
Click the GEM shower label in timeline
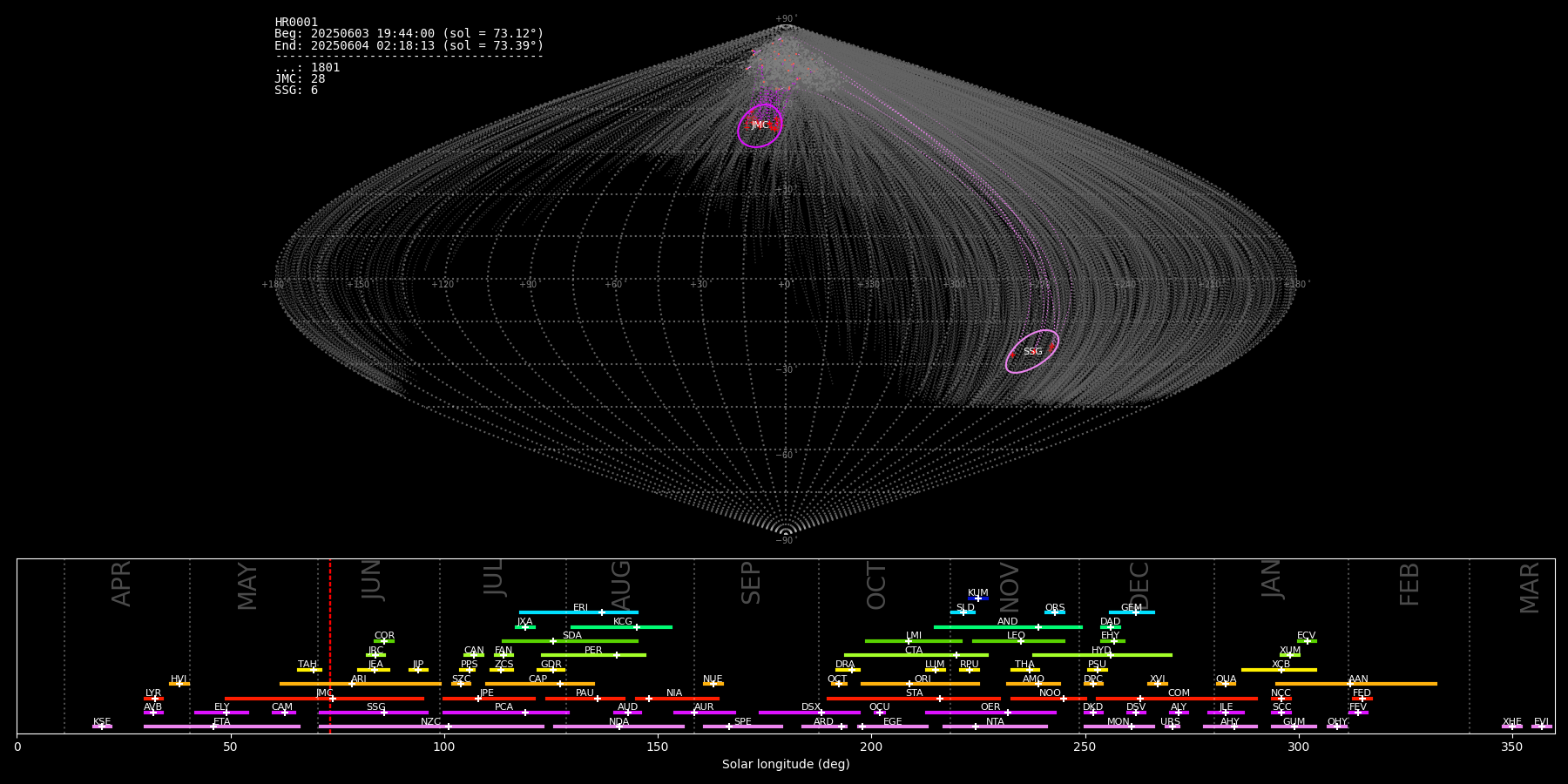(x=1131, y=608)
